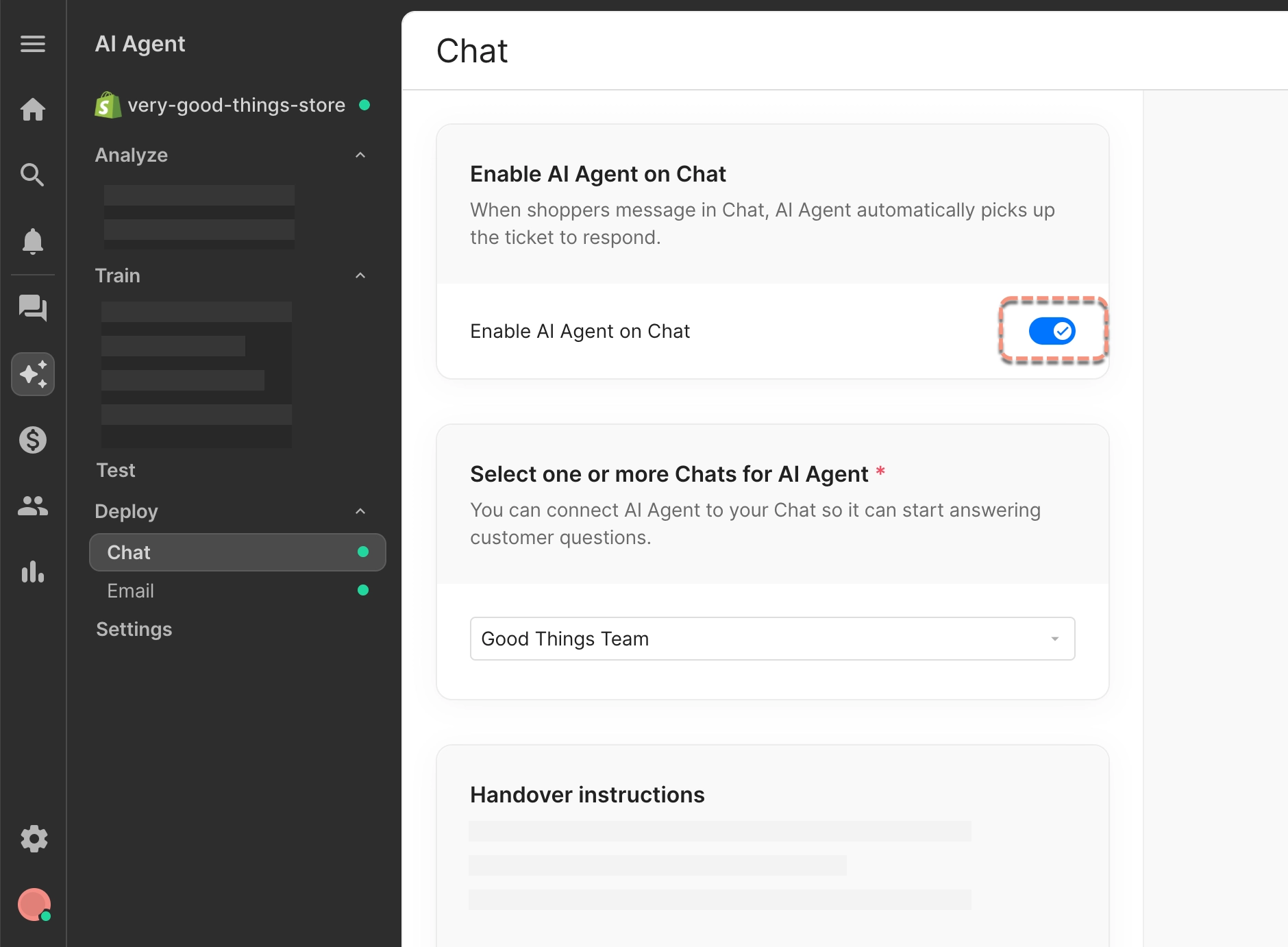Collapse the Deploy section
The height and width of the screenshot is (947, 1288).
tap(361, 512)
